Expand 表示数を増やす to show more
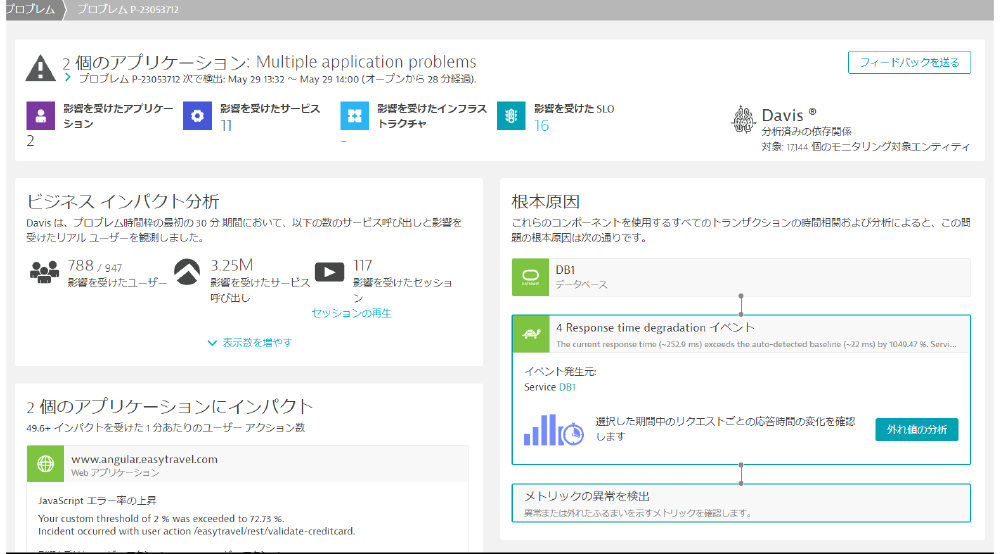Viewport: 1000px width, 554px height. 250,342
